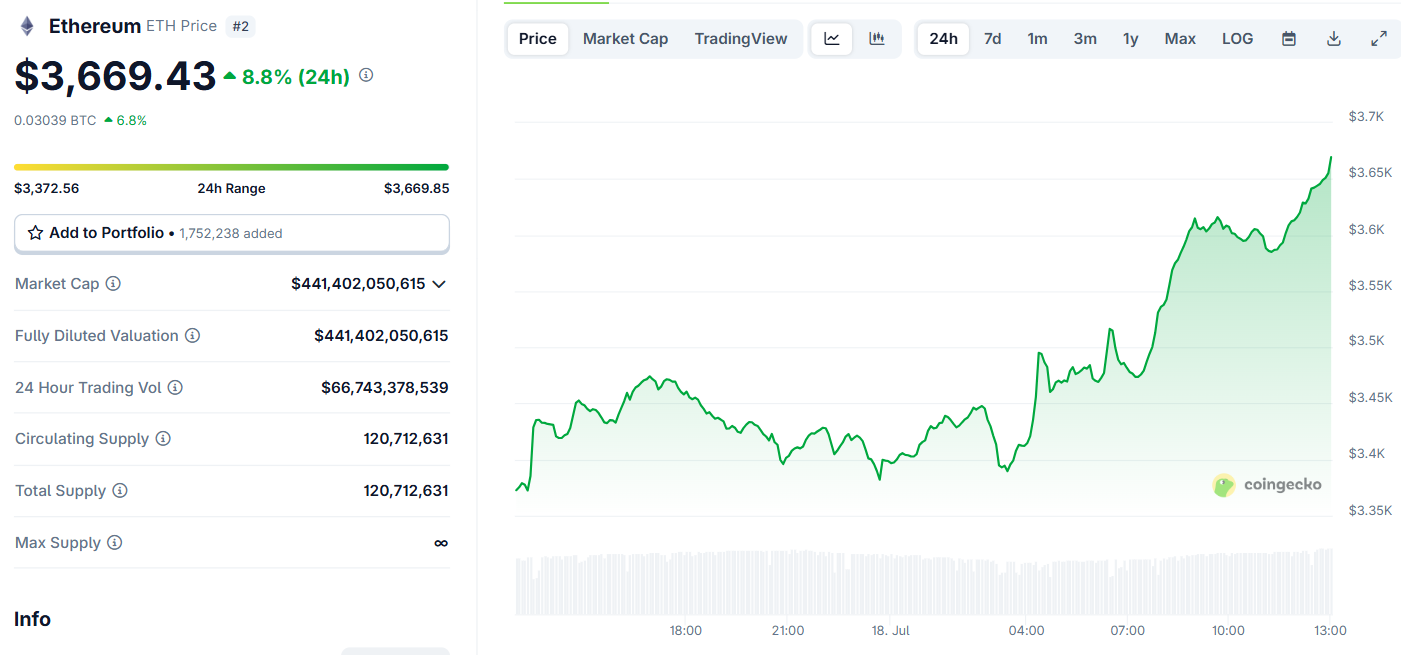The image size is (1401, 655).
Task: Click the volume bars below price chart
Action: (924, 582)
